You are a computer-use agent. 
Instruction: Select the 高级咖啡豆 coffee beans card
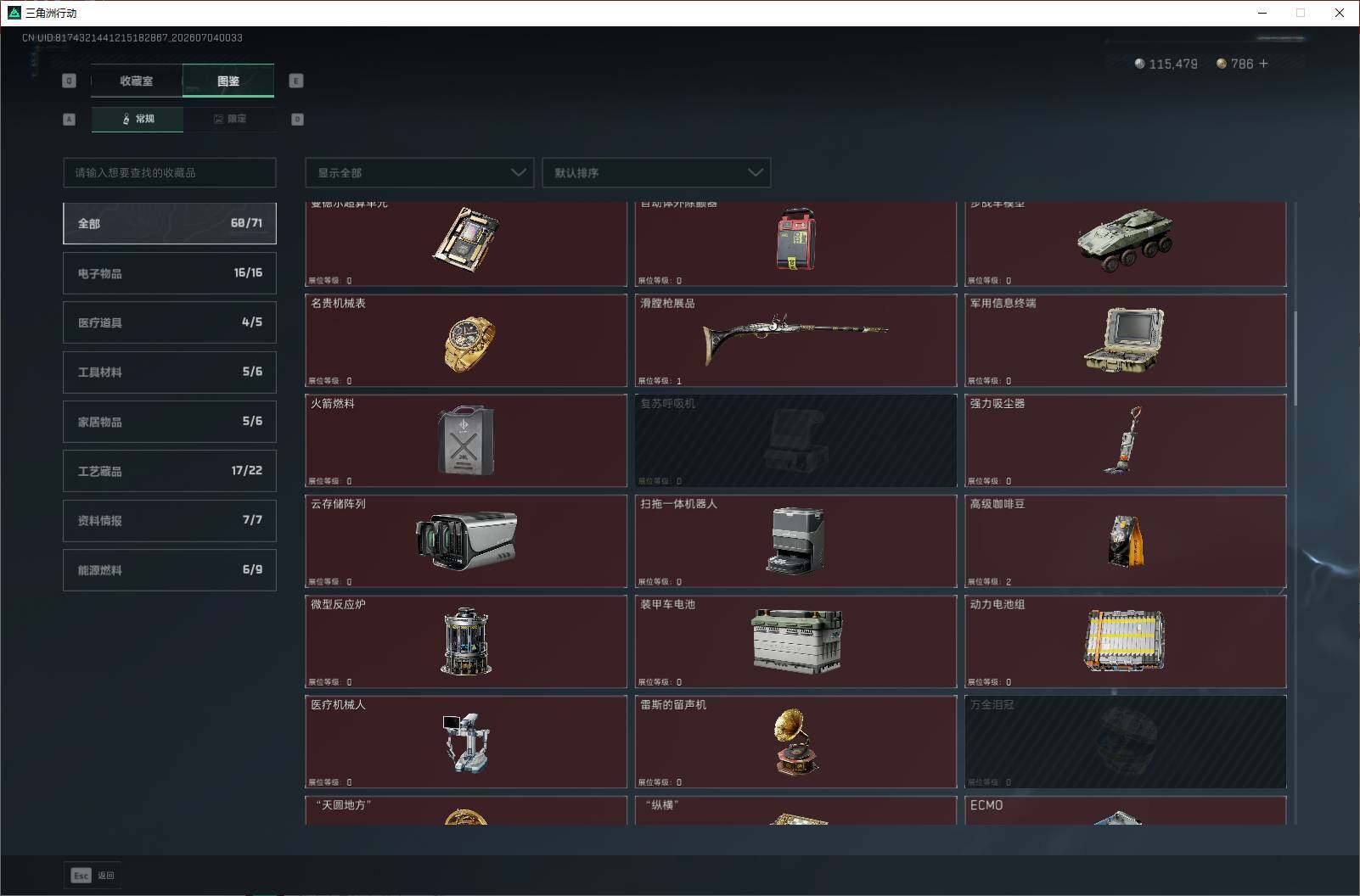1126,541
